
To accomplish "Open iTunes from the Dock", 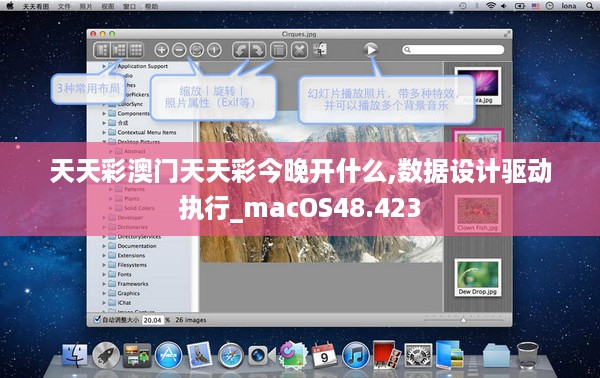I will point(355,355).
